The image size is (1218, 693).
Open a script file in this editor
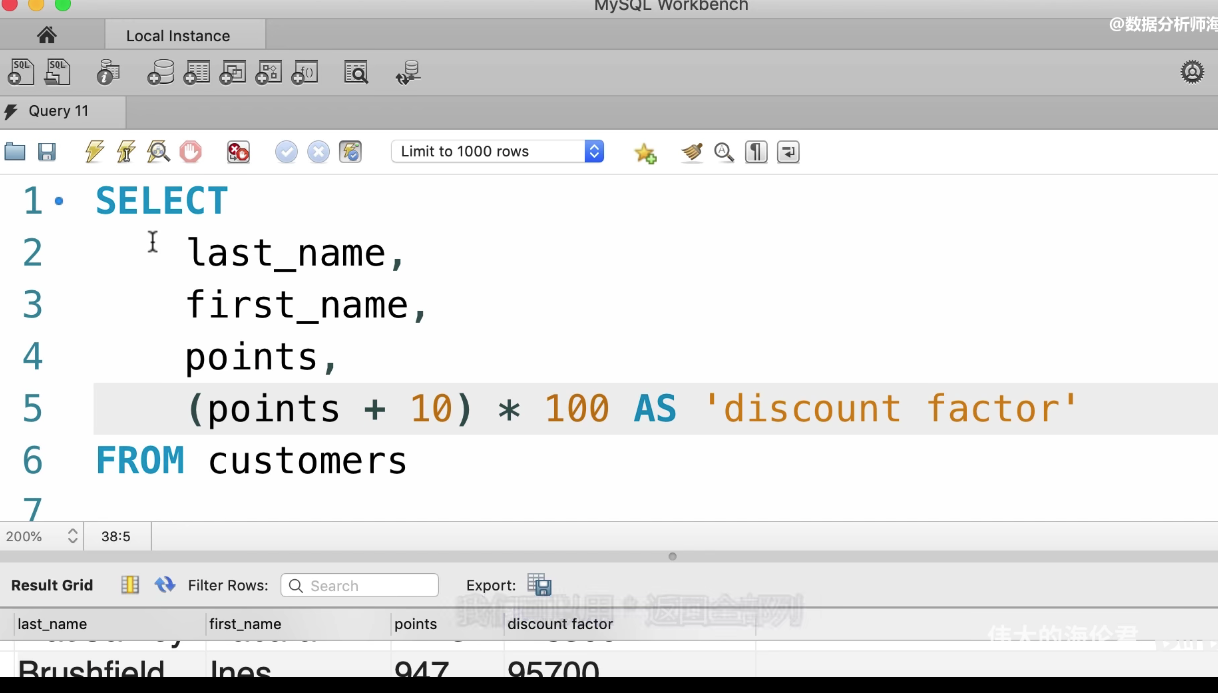click(15, 152)
